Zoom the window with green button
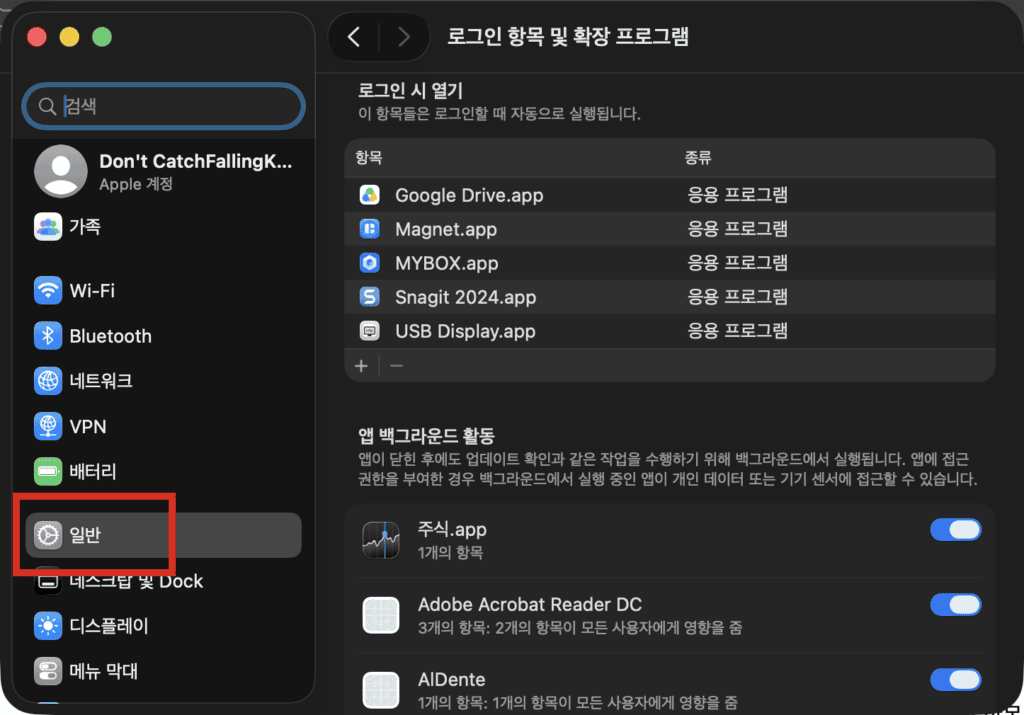 [102, 37]
